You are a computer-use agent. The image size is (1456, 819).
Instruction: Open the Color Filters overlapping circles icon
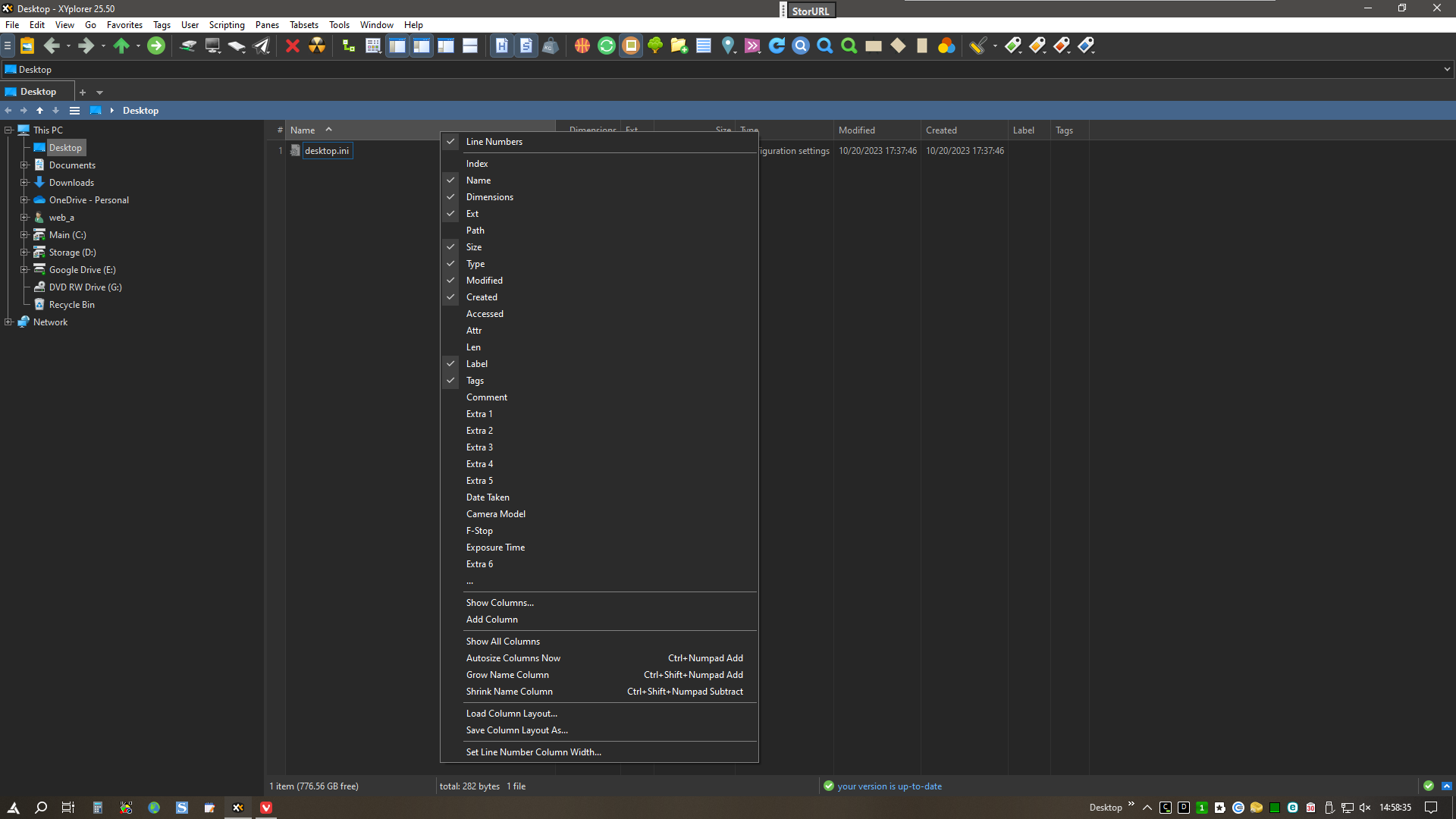(946, 46)
